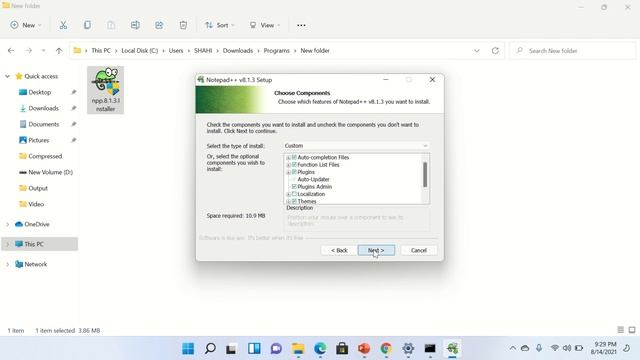Open Documents in Quick access
Image resolution: width=640 pixels, height=360 pixels.
44,124
